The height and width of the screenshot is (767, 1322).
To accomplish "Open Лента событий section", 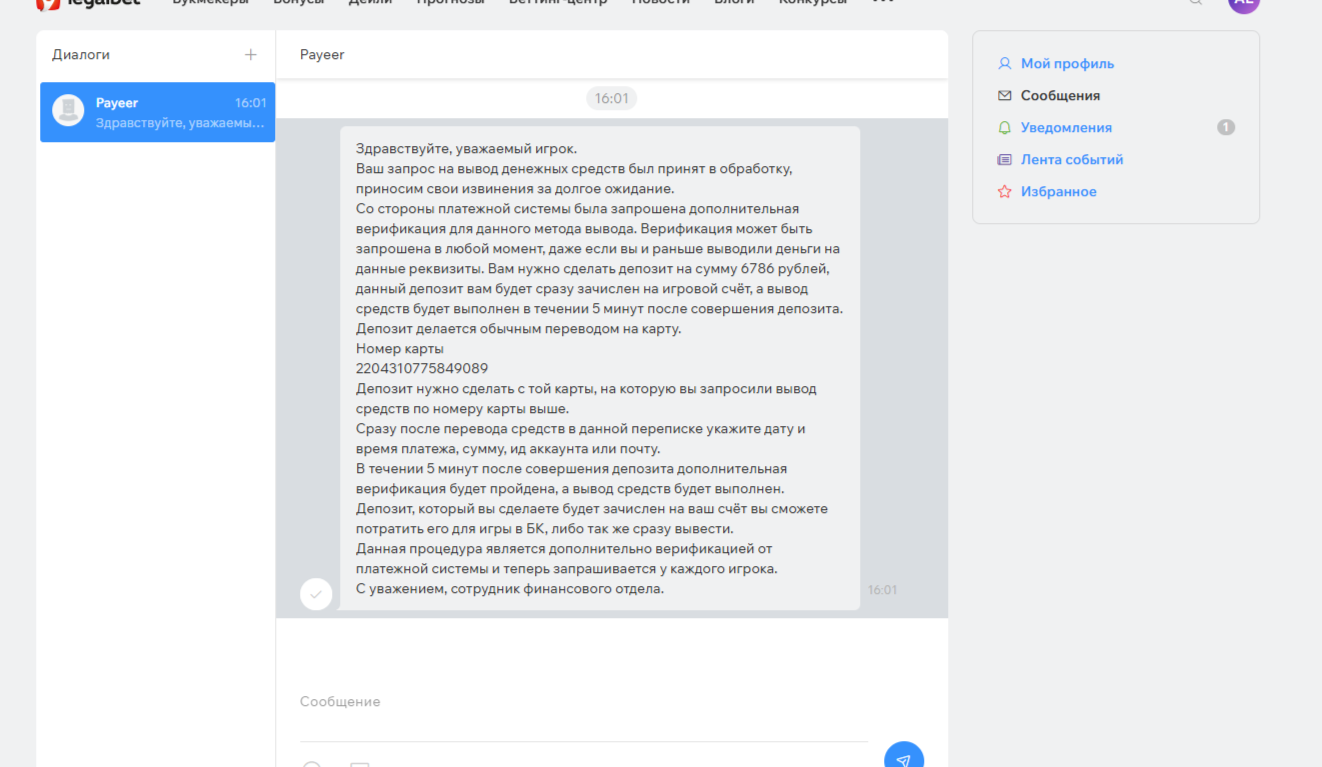I will click(x=1072, y=160).
